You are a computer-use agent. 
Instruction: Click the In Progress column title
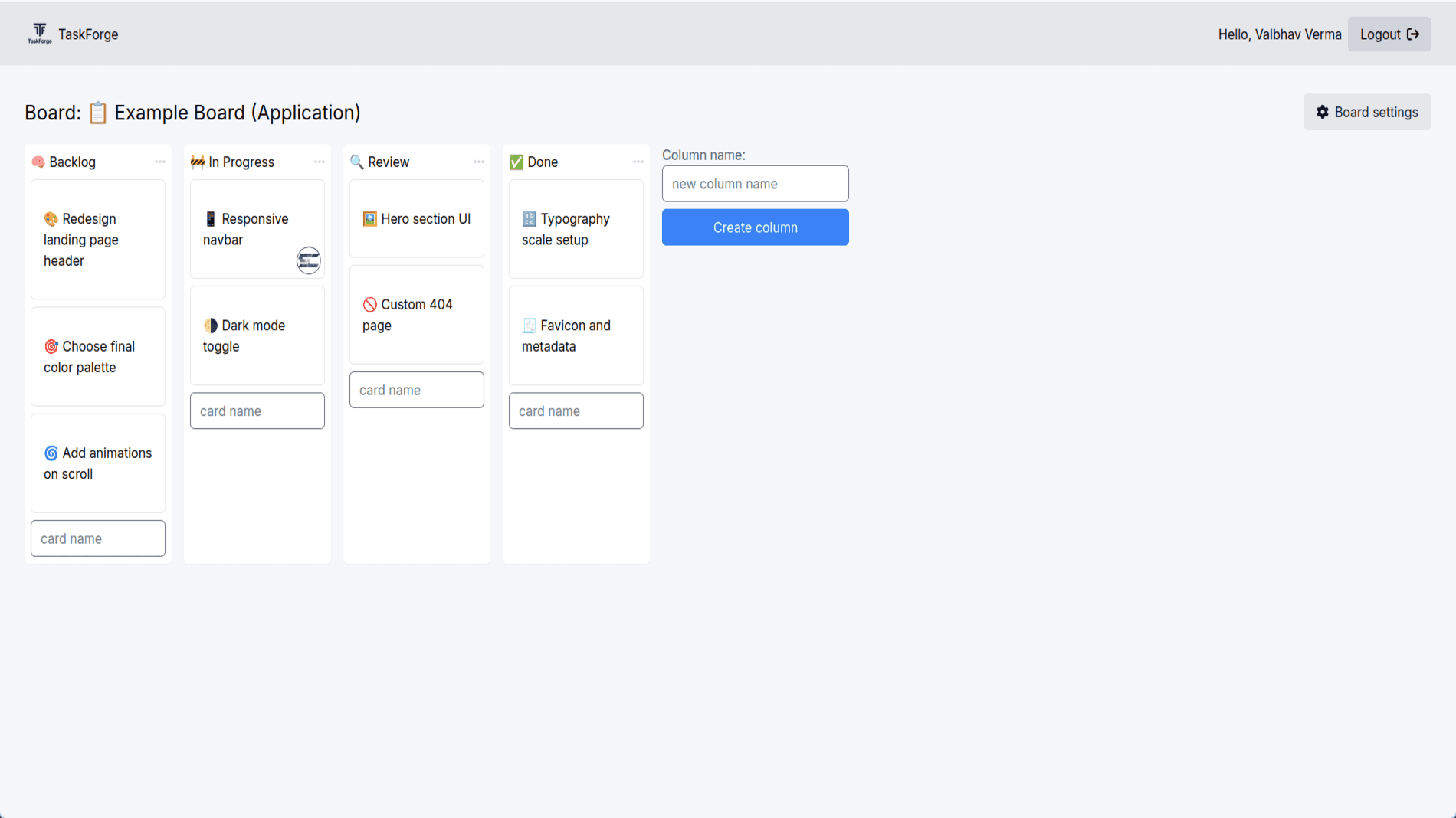232,162
